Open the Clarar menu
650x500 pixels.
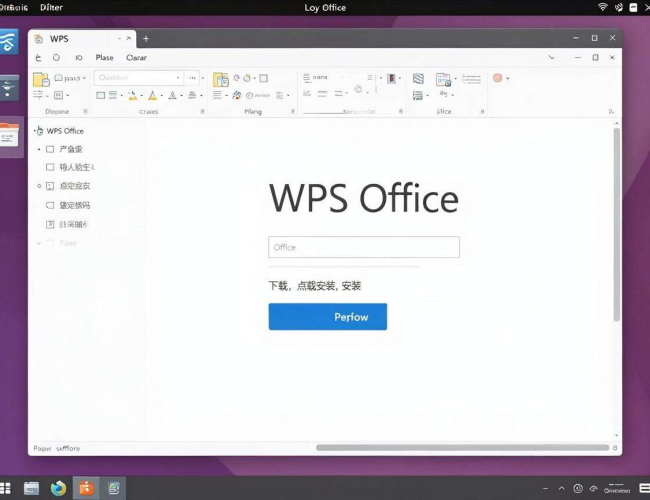point(136,58)
